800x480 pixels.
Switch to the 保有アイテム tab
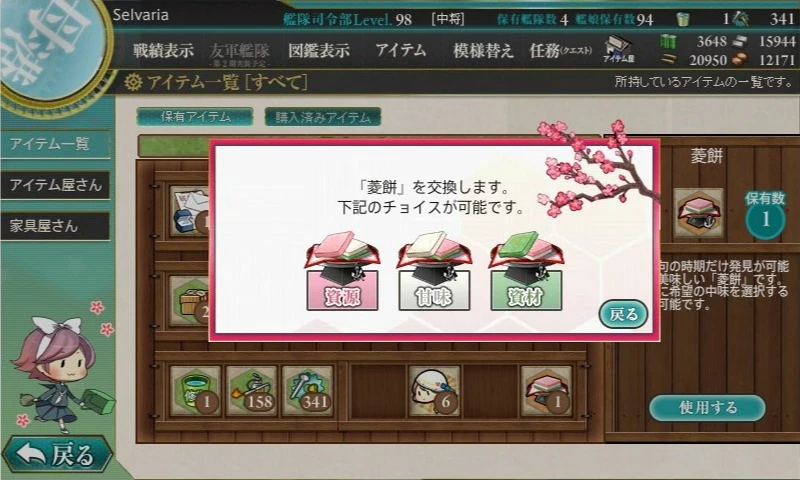pos(195,117)
